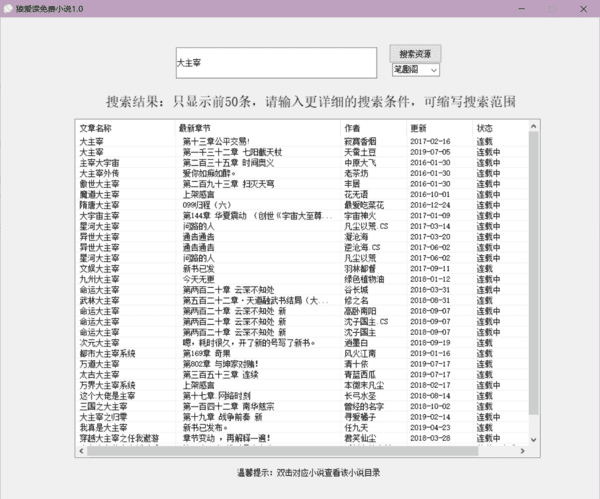
Task: Click chapter 第二百九十三章 扫灭天穹
Action: tap(228, 184)
